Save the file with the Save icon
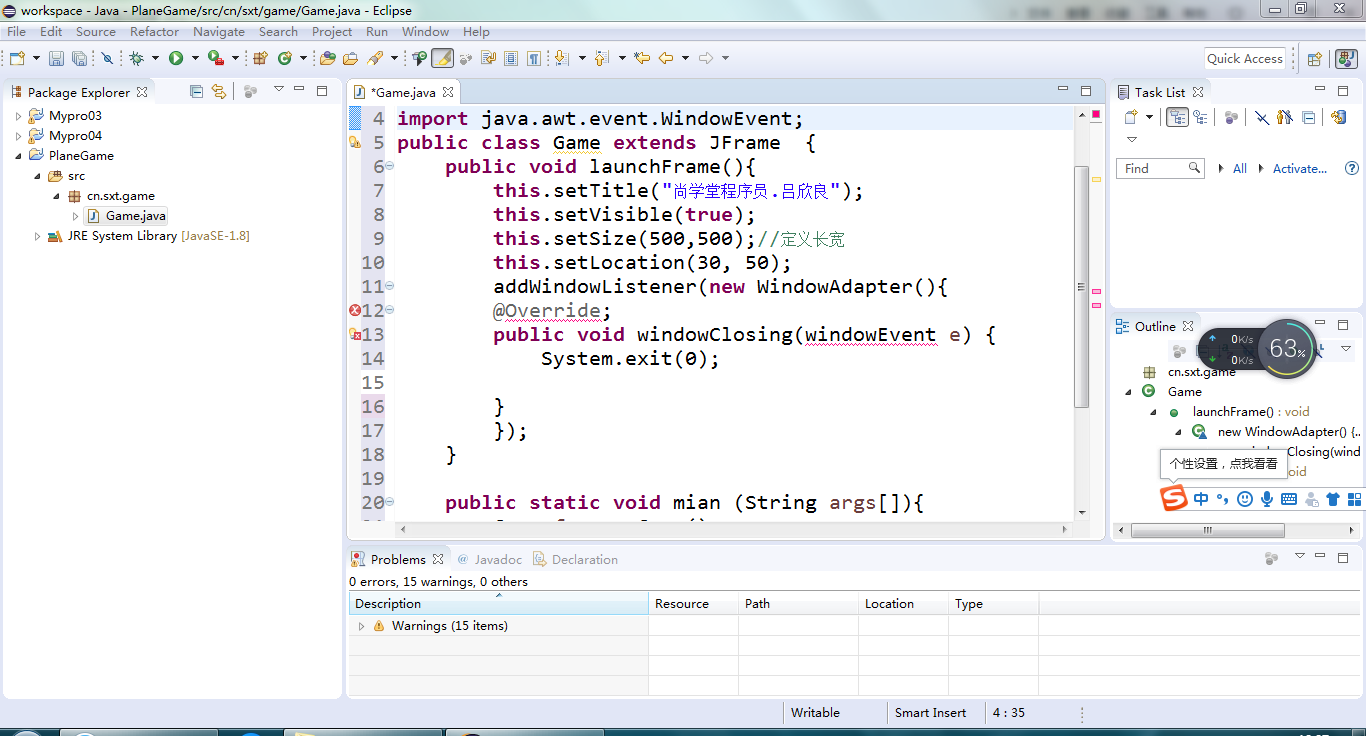 click(56, 58)
